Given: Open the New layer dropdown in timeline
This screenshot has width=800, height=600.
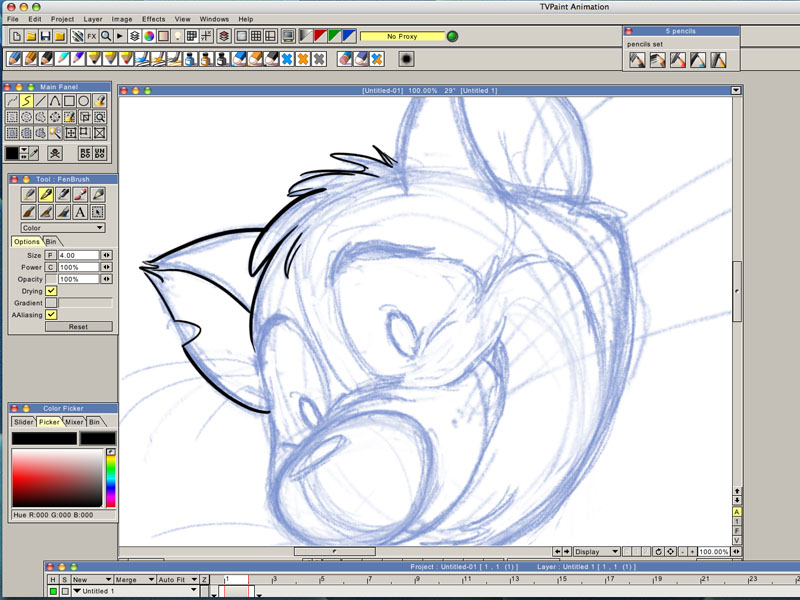Looking at the screenshot, I should 92,580.
